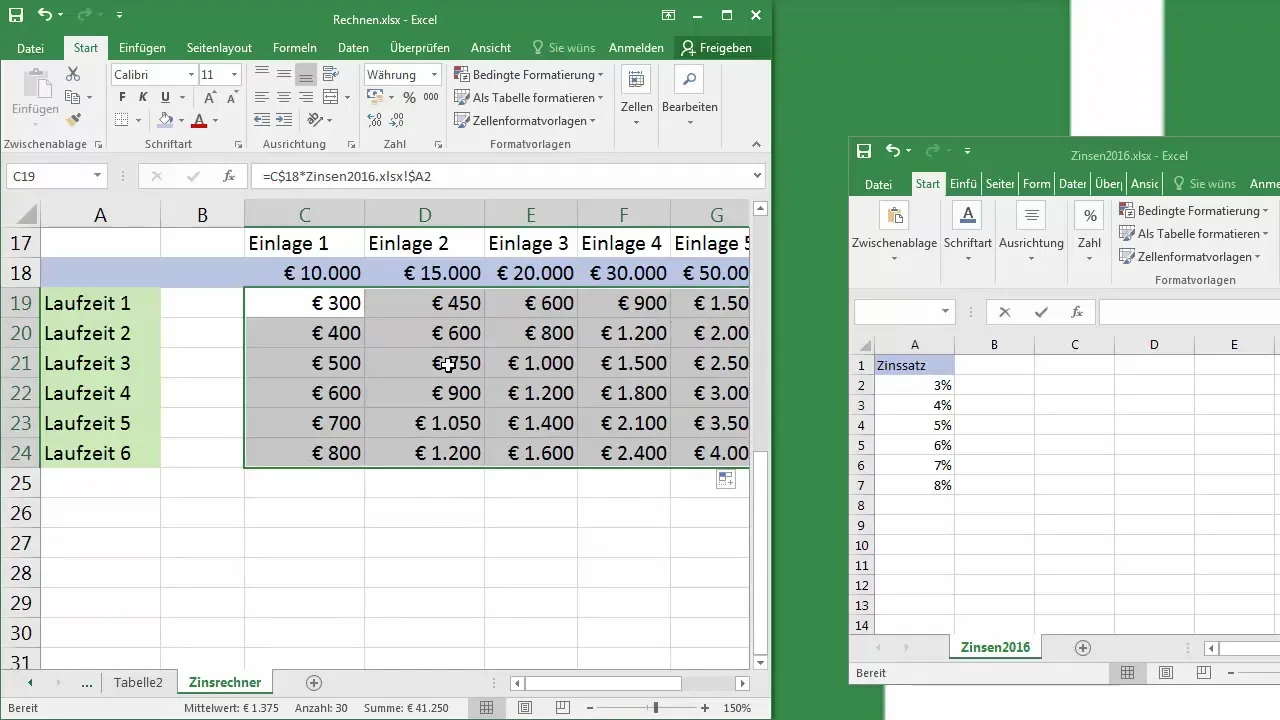Screen dimensions: 1280x720
Task: Open name box dropdown showing C19
Action: click(x=97, y=176)
